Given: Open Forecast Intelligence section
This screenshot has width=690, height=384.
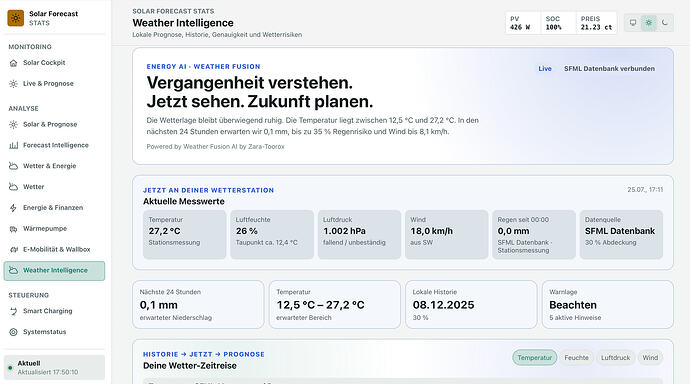Looking at the screenshot, I should (54, 145).
